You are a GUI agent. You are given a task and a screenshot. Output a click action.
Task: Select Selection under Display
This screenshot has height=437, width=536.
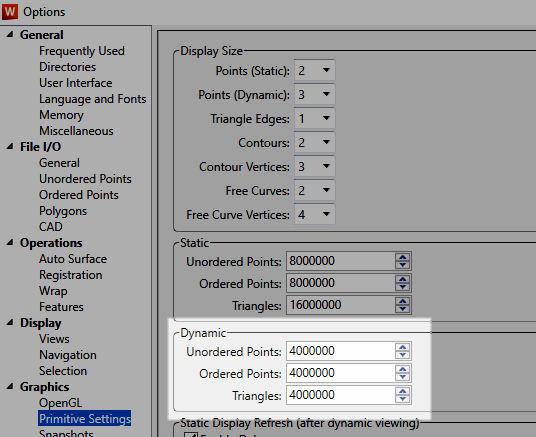63,371
